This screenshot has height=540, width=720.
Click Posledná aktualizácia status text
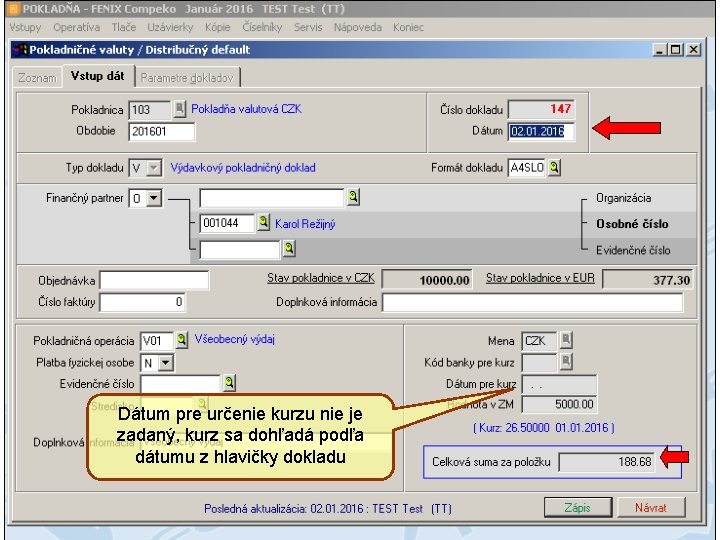tap(327, 509)
